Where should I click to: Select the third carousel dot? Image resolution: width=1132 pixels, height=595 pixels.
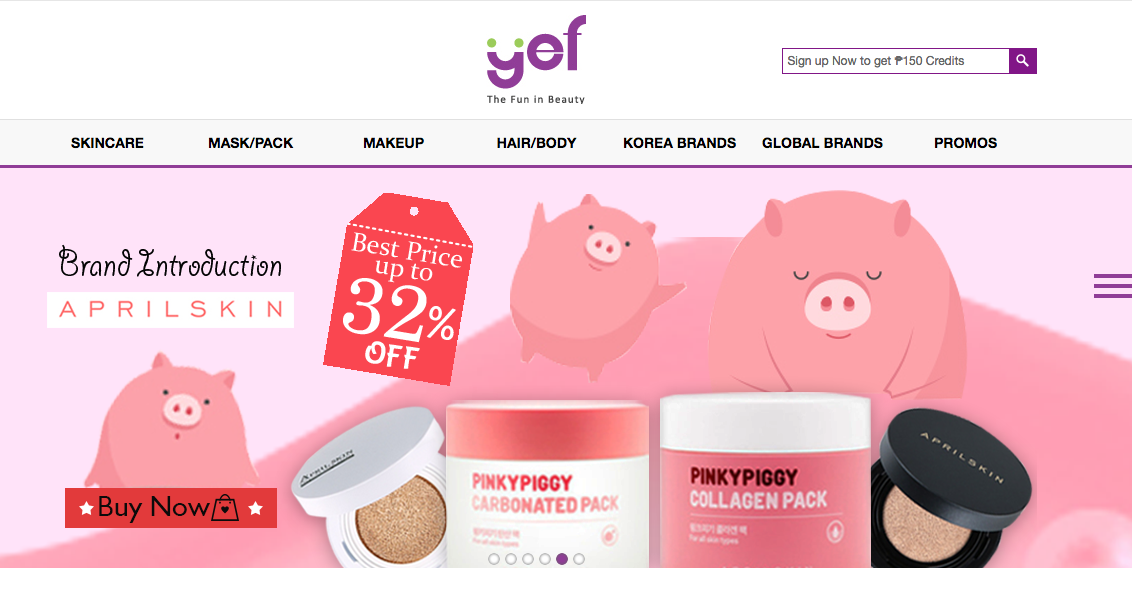(x=528, y=559)
